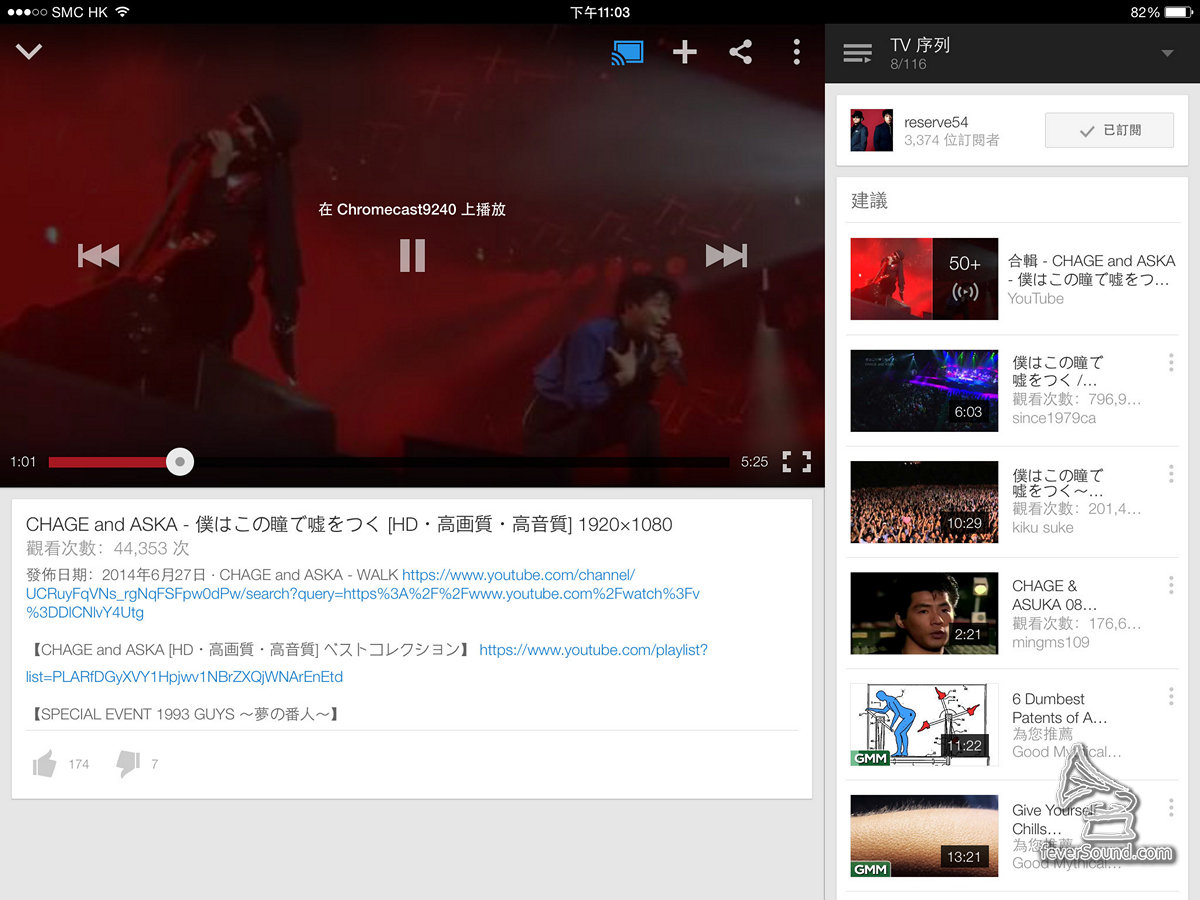Click the progress bar scrubber handle

tap(179, 462)
